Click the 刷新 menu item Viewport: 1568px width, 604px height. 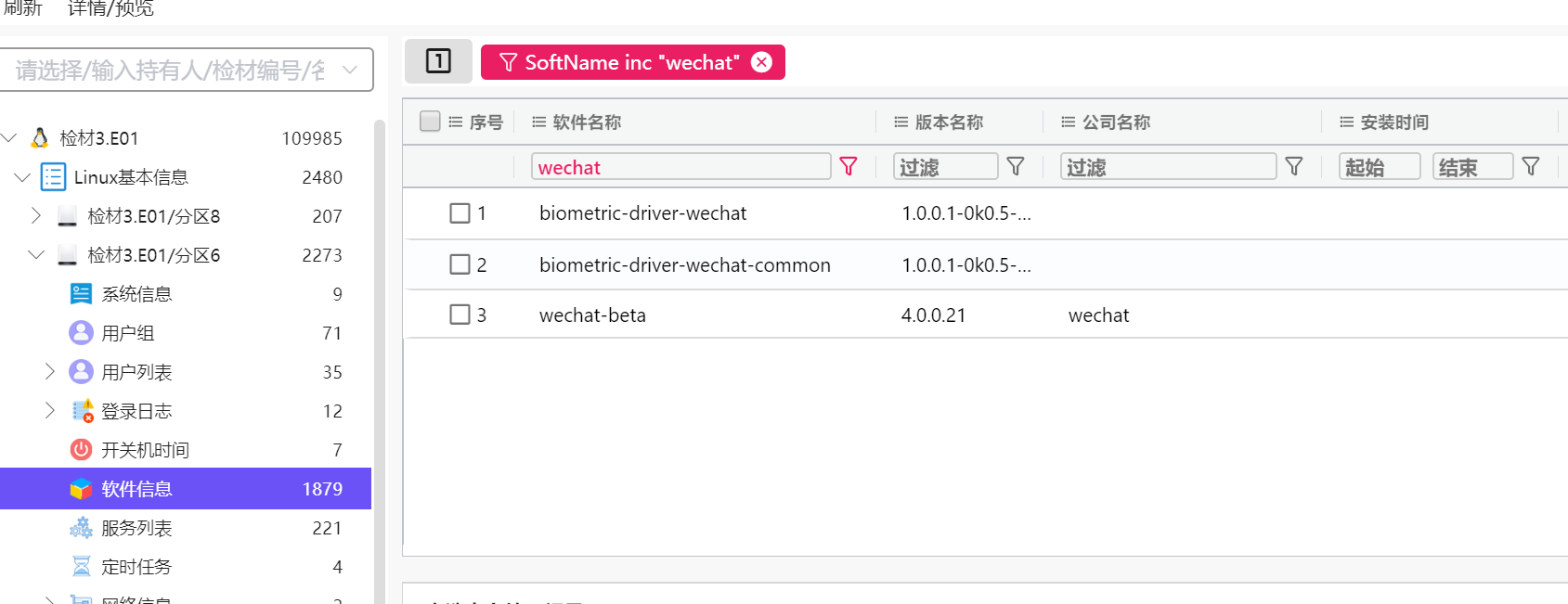click(x=22, y=8)
